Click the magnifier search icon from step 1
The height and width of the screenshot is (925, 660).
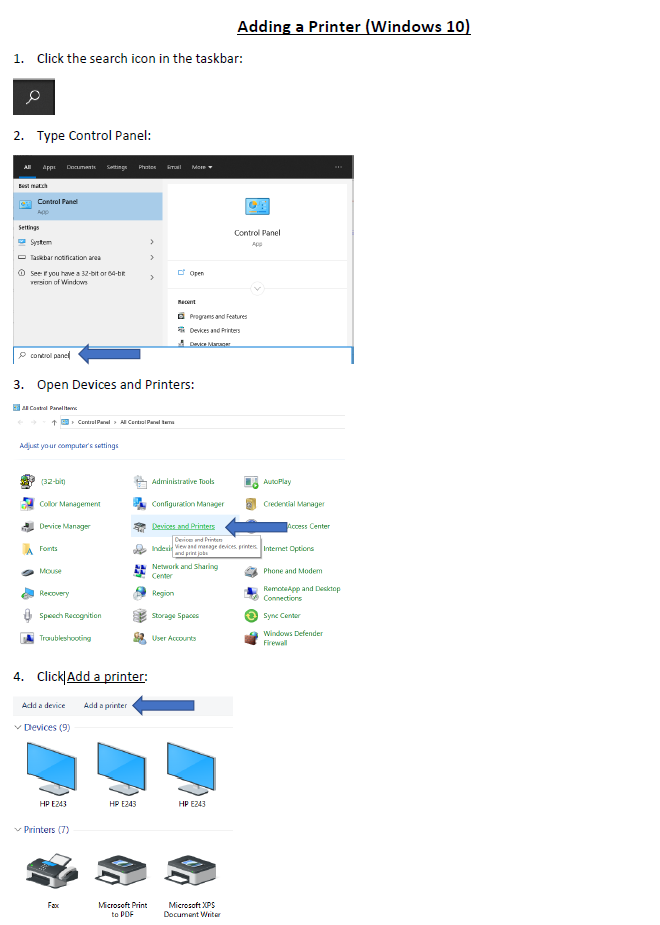[x=34, y=96]
